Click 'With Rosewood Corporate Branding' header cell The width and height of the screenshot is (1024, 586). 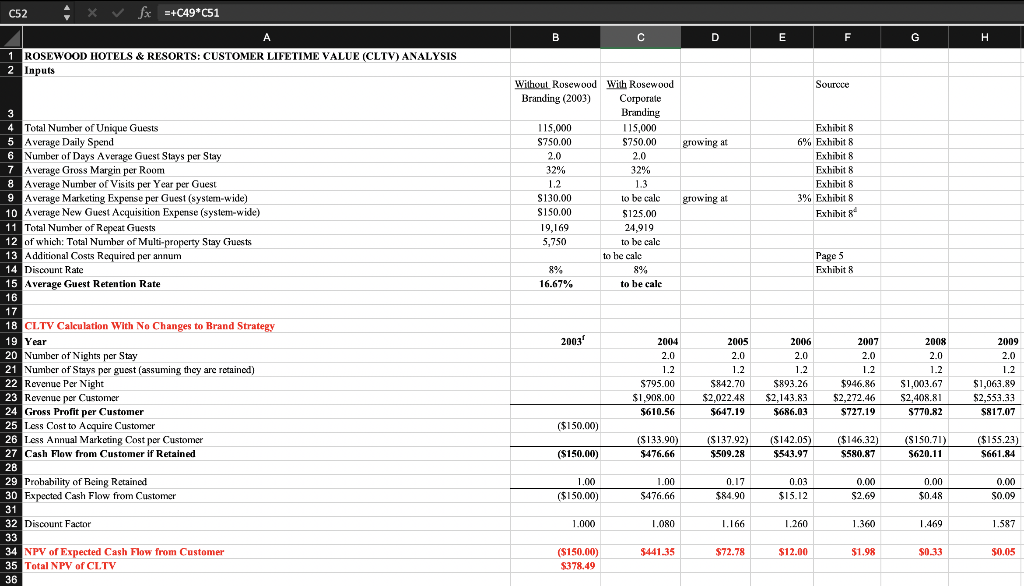(641, 98)
